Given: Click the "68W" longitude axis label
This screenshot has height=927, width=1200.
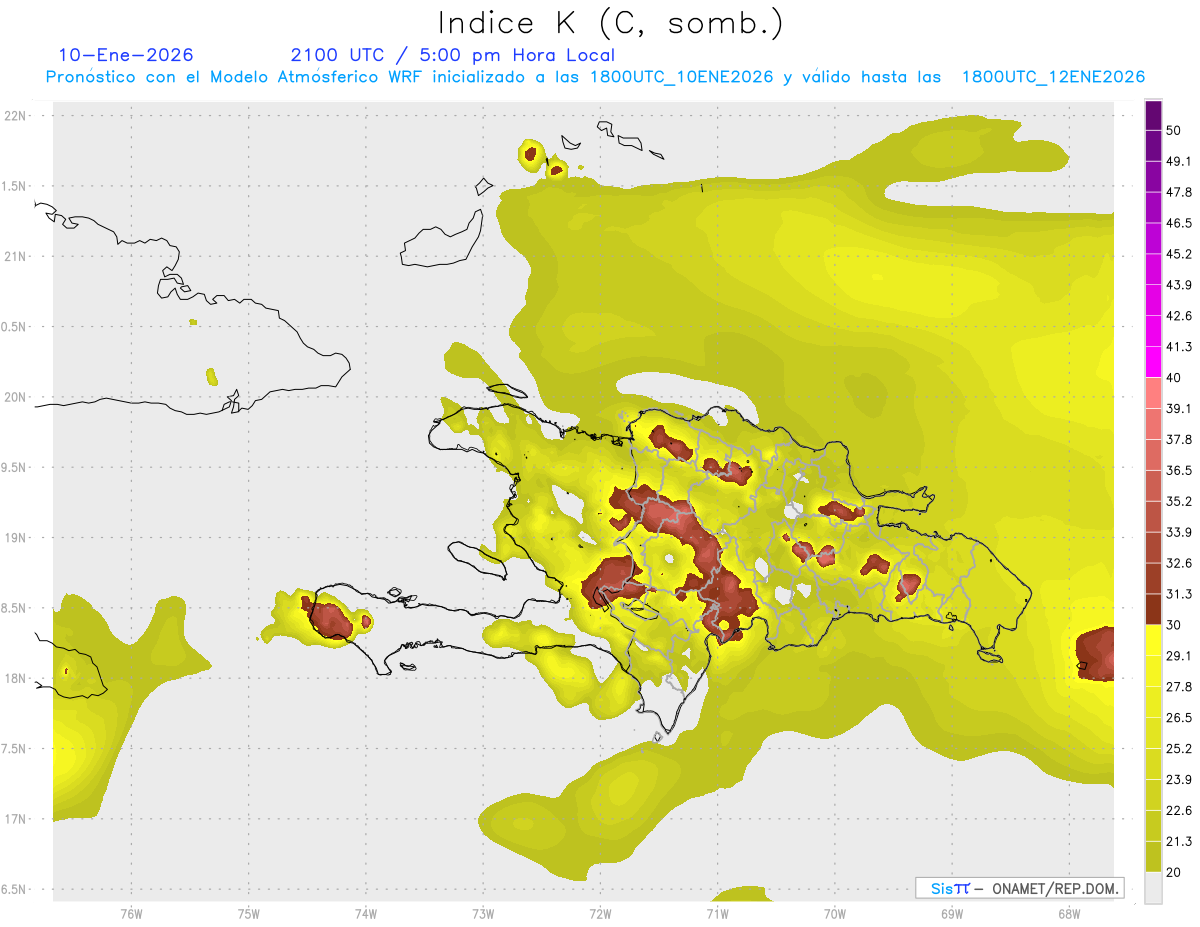Looking at the screenshot, I should 1069,914.
